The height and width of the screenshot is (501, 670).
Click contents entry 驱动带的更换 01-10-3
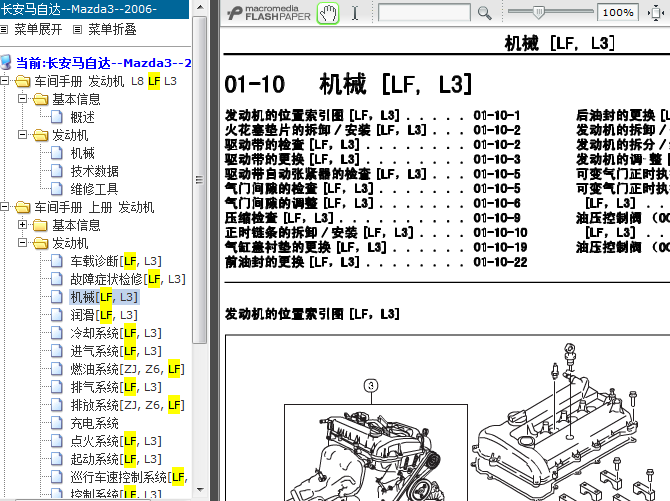tap(373, 159)
